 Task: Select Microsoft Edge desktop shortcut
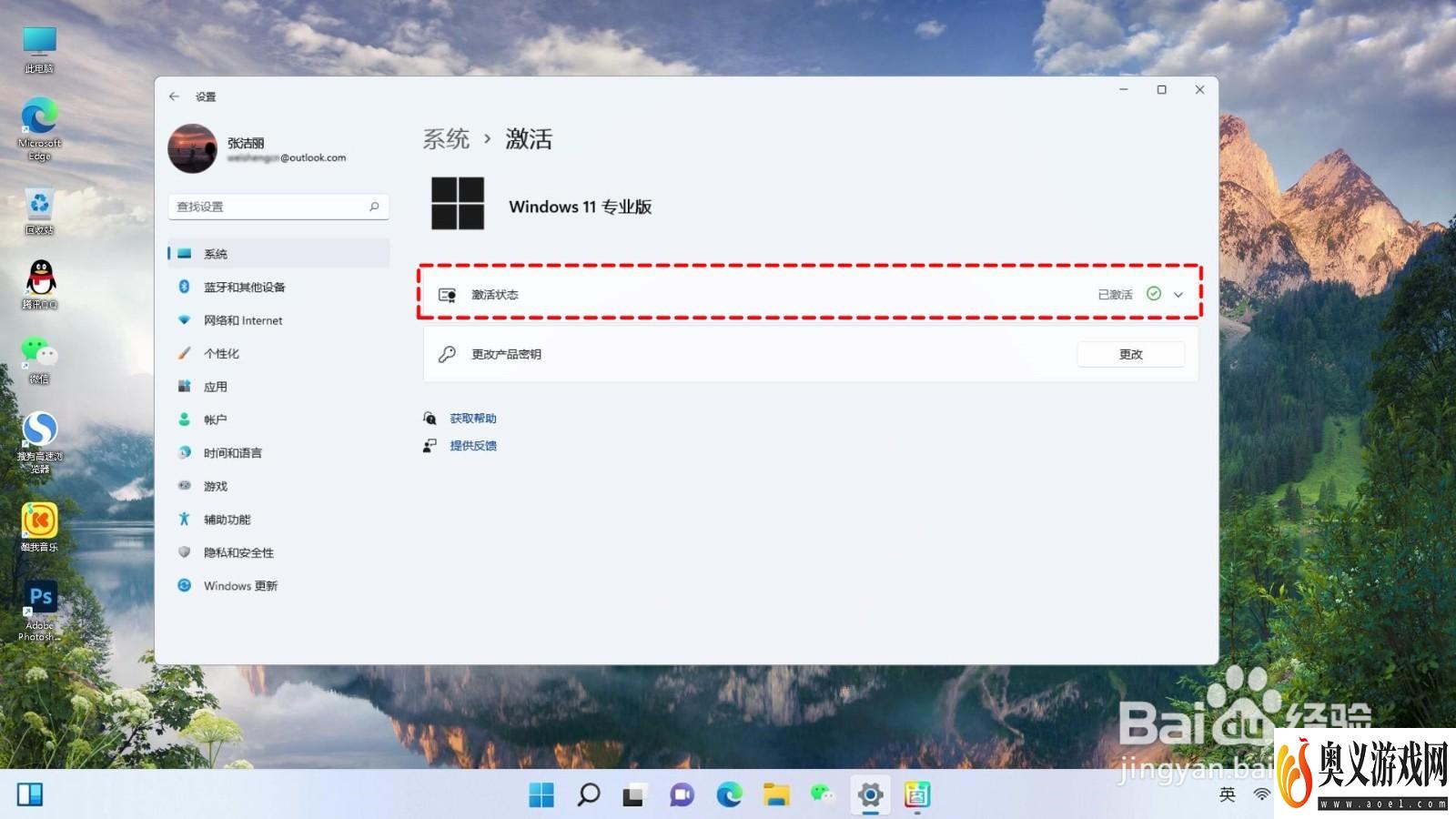click(x=39, y=130)
